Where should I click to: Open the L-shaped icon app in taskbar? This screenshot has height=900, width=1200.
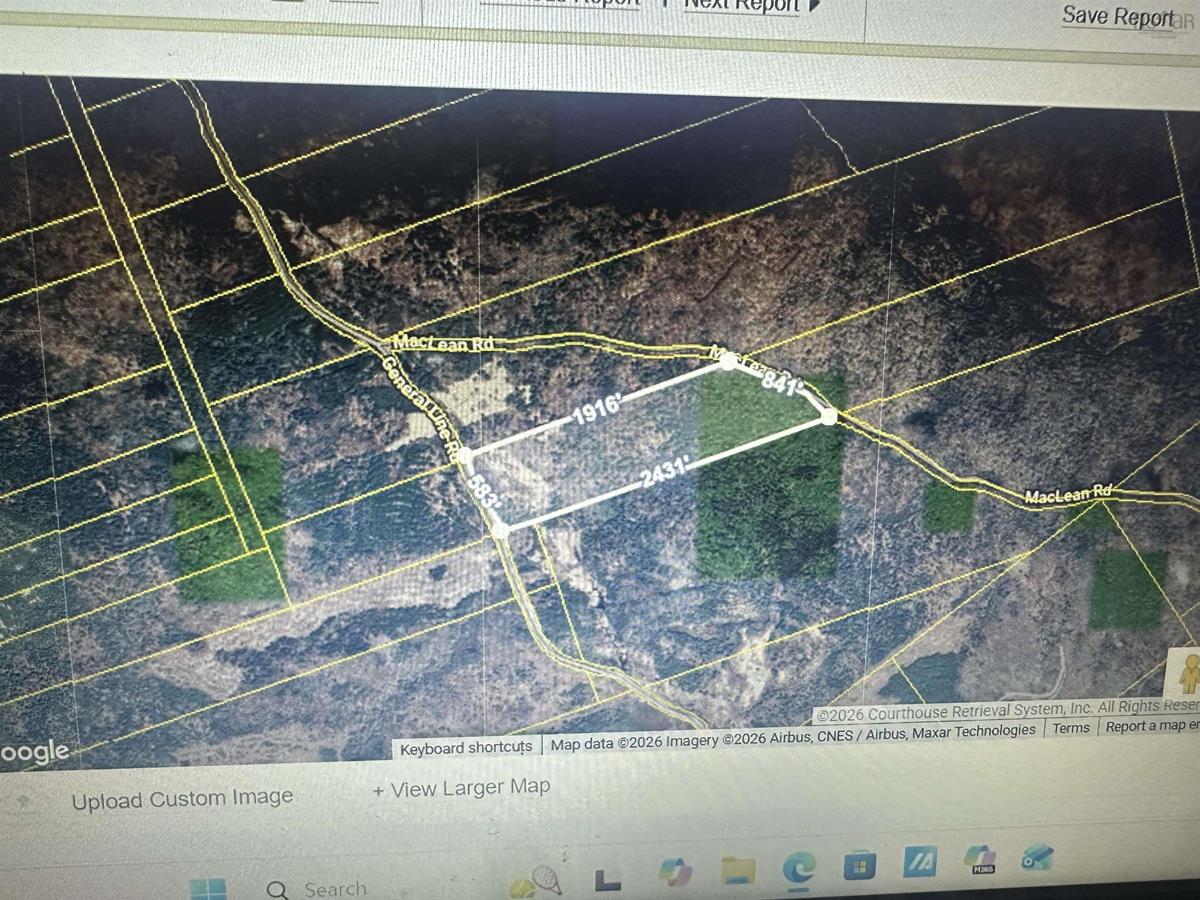coord(607,879)
